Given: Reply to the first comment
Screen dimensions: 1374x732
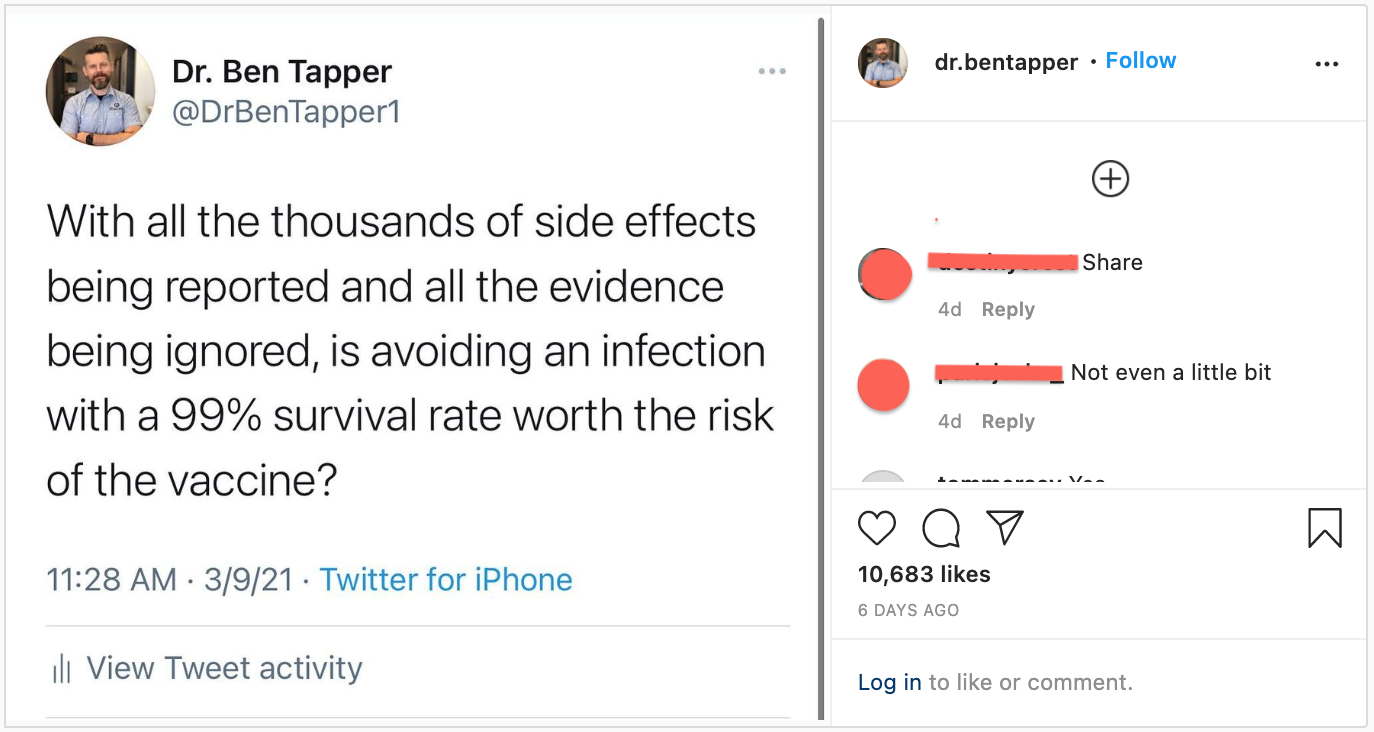Looking at the screenshot, I should [1007, 310].
